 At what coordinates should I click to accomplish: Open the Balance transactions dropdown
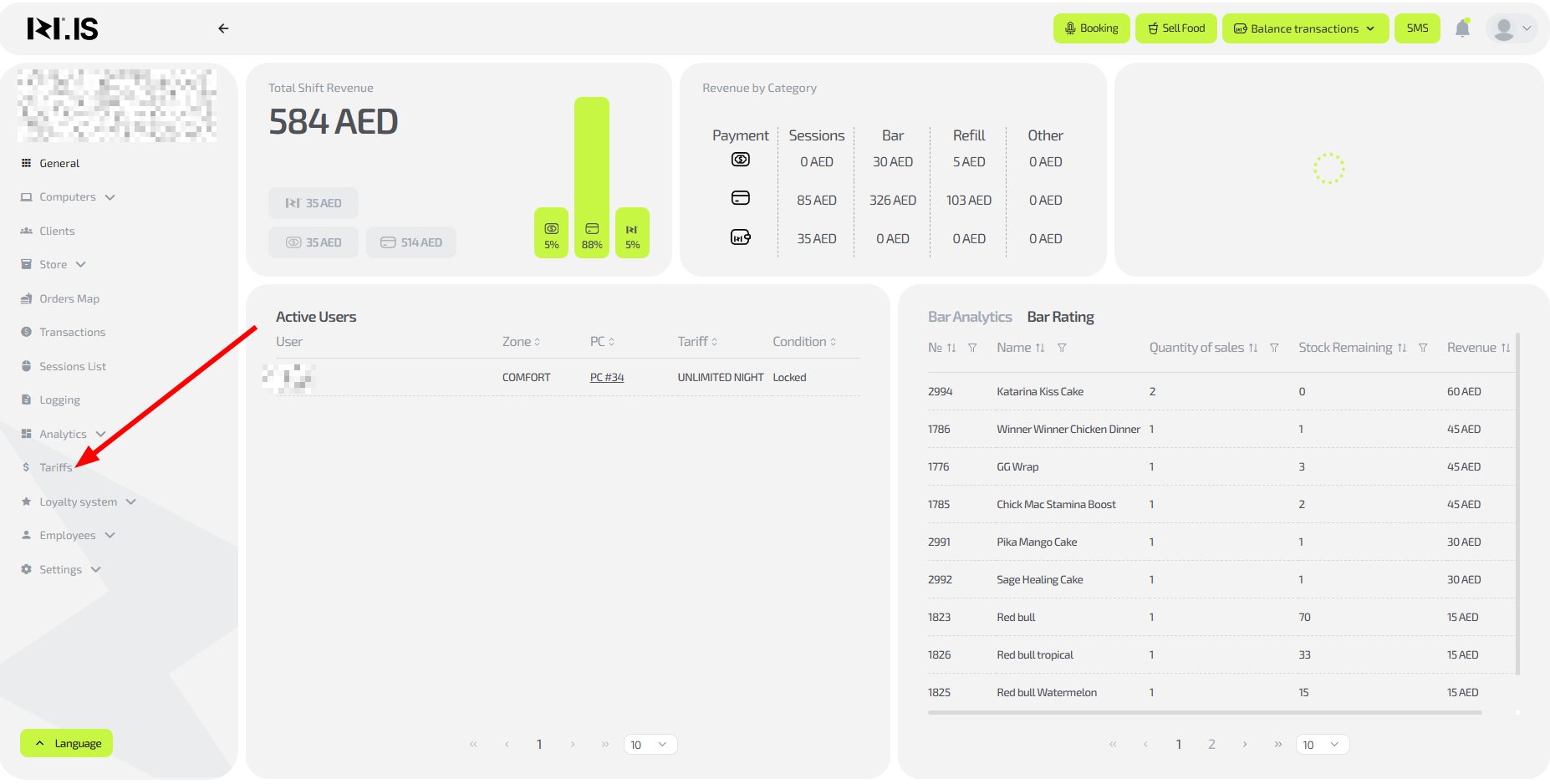(1304, 28)
